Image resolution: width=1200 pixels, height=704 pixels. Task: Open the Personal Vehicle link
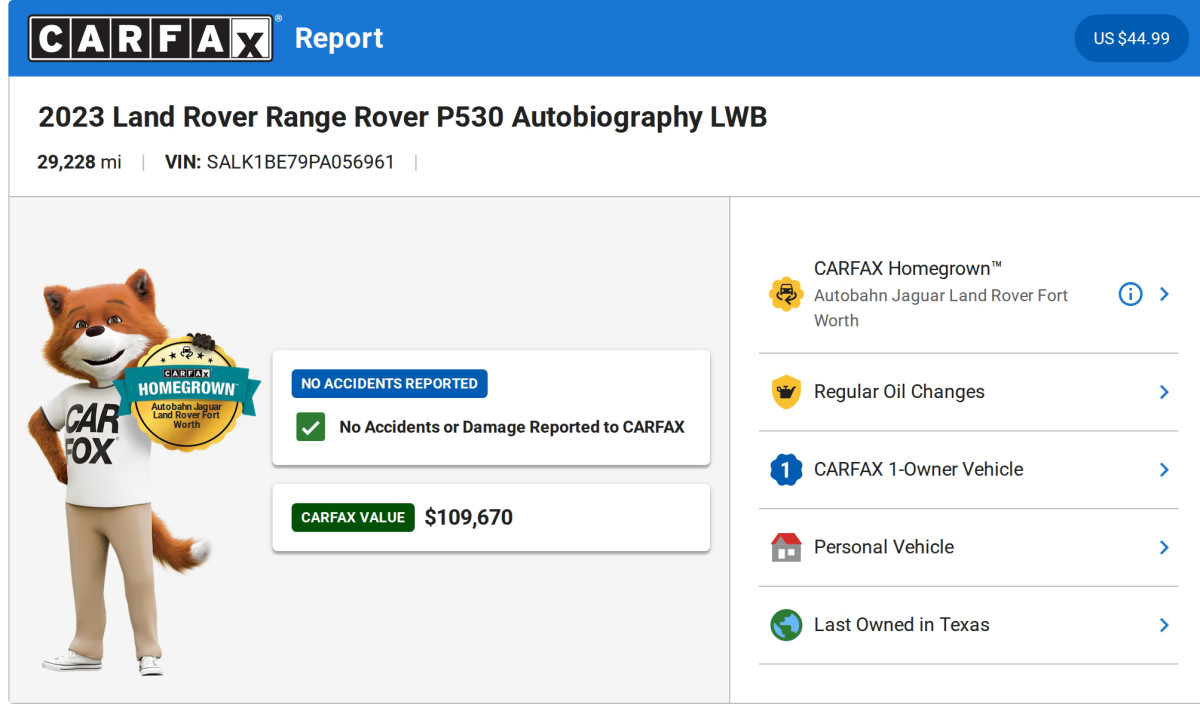click(884, 547)
